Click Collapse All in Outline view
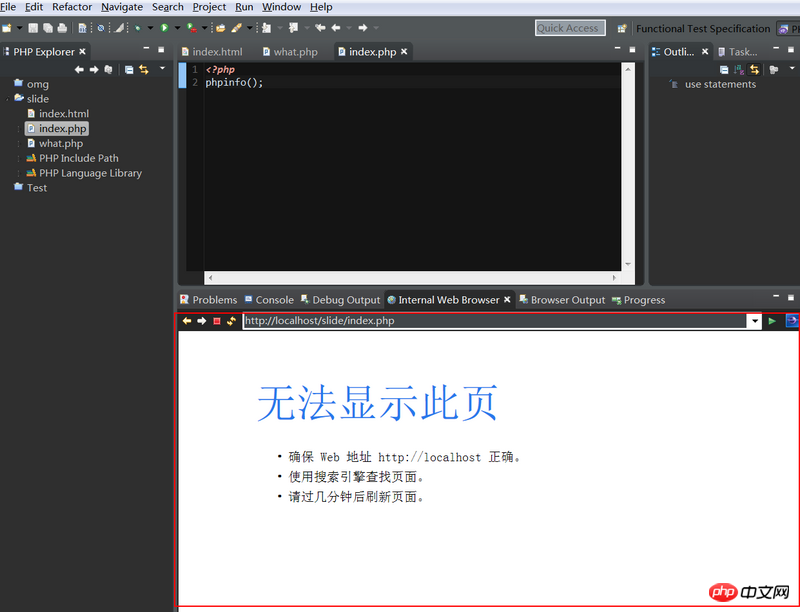This screenshot has height=612, width=800. [724, 69]
